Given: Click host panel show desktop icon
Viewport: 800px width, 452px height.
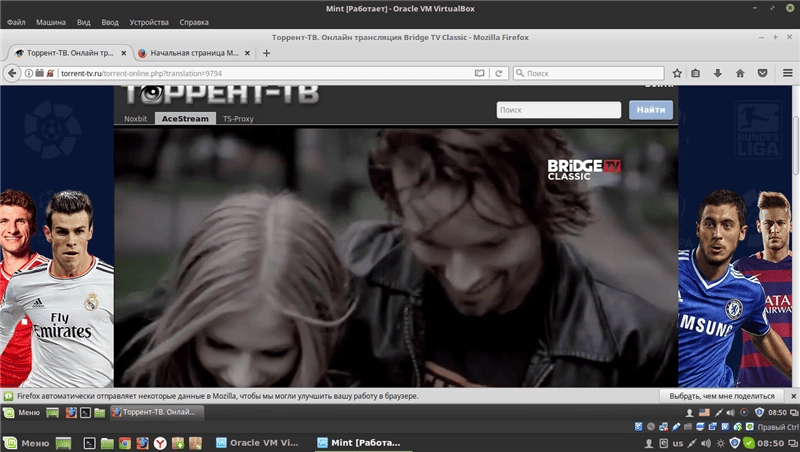Looking at the screenshot, I should 63,443.
